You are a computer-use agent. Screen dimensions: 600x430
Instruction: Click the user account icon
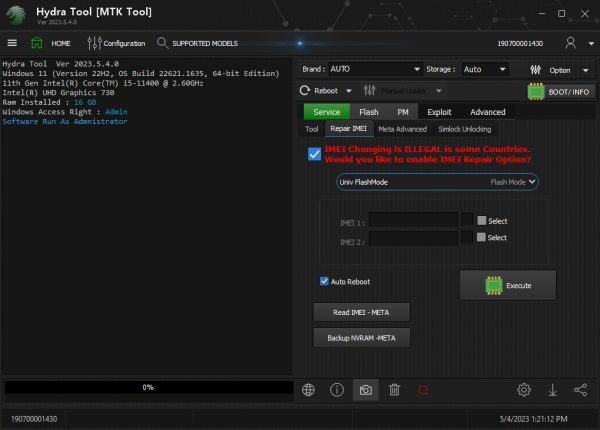(x=571, y=43)
